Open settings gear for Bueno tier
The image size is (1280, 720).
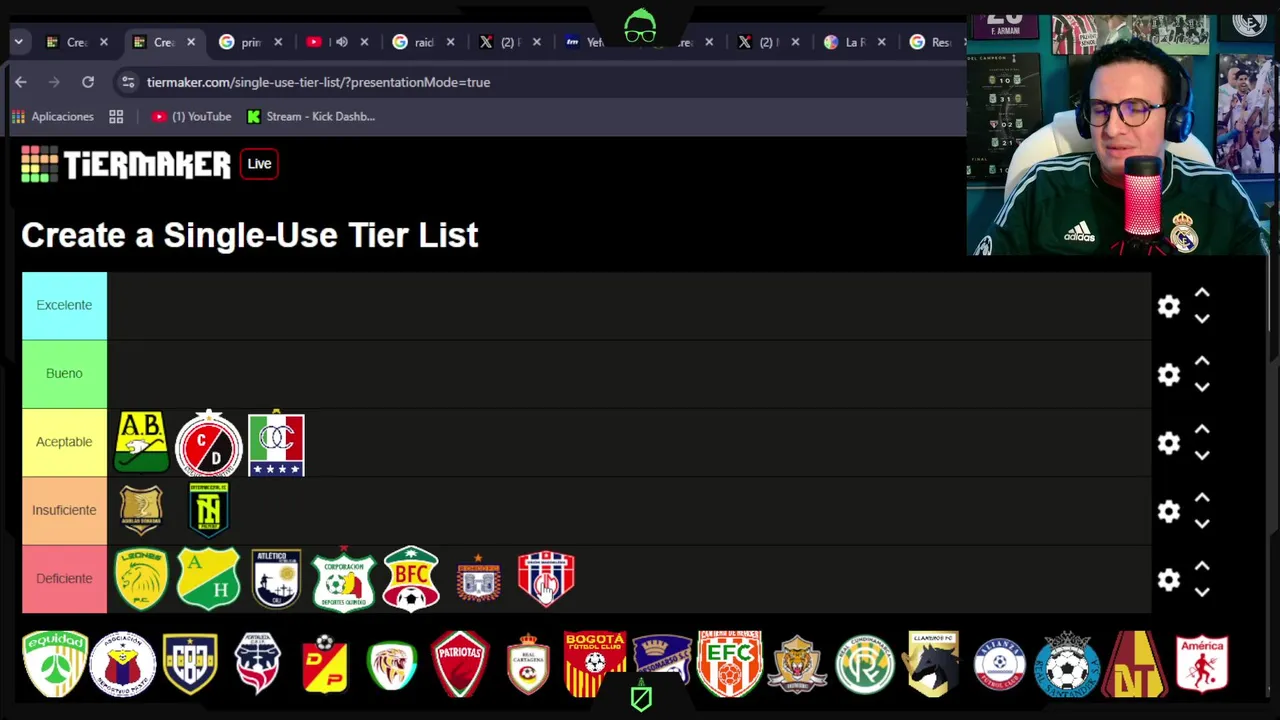1168,374
